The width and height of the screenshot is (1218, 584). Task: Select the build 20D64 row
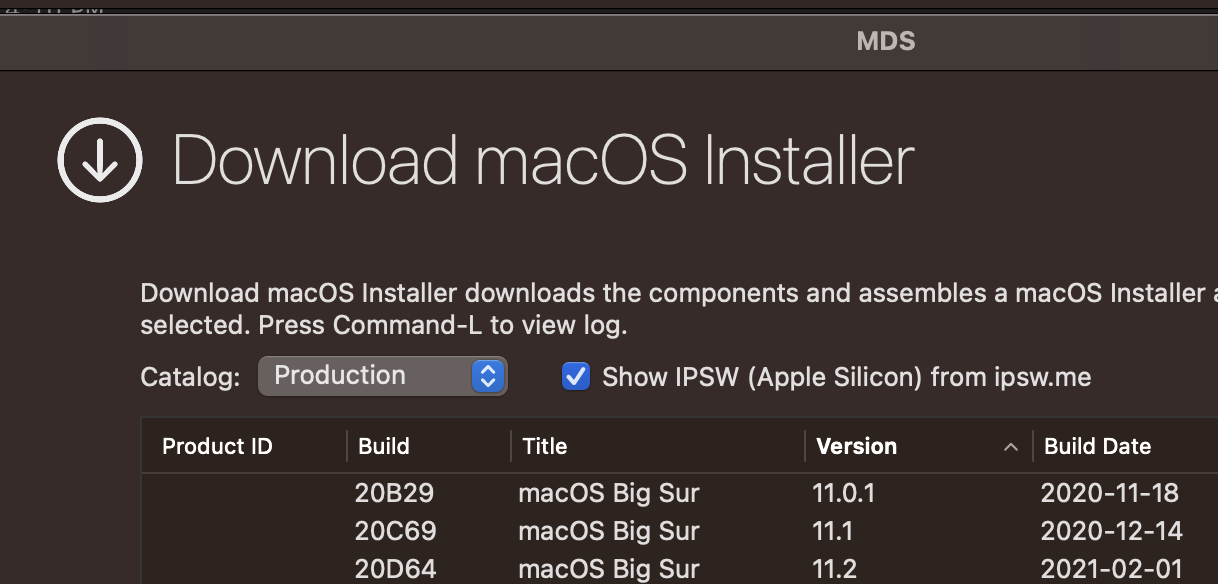(x=395, y=568)
